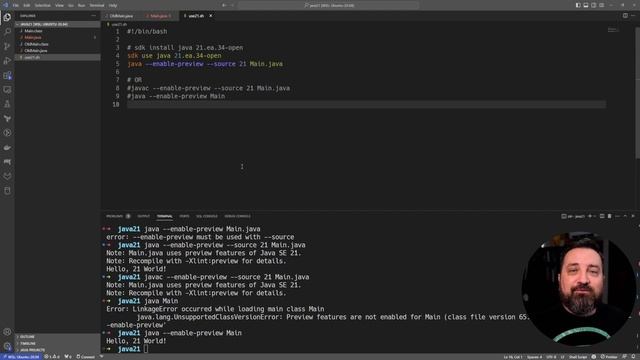Image resolution: width=640 pixels, height=360 pixels.
Task: Open Explorer Views and More Actions ellipsis
Action: point(93,16)
